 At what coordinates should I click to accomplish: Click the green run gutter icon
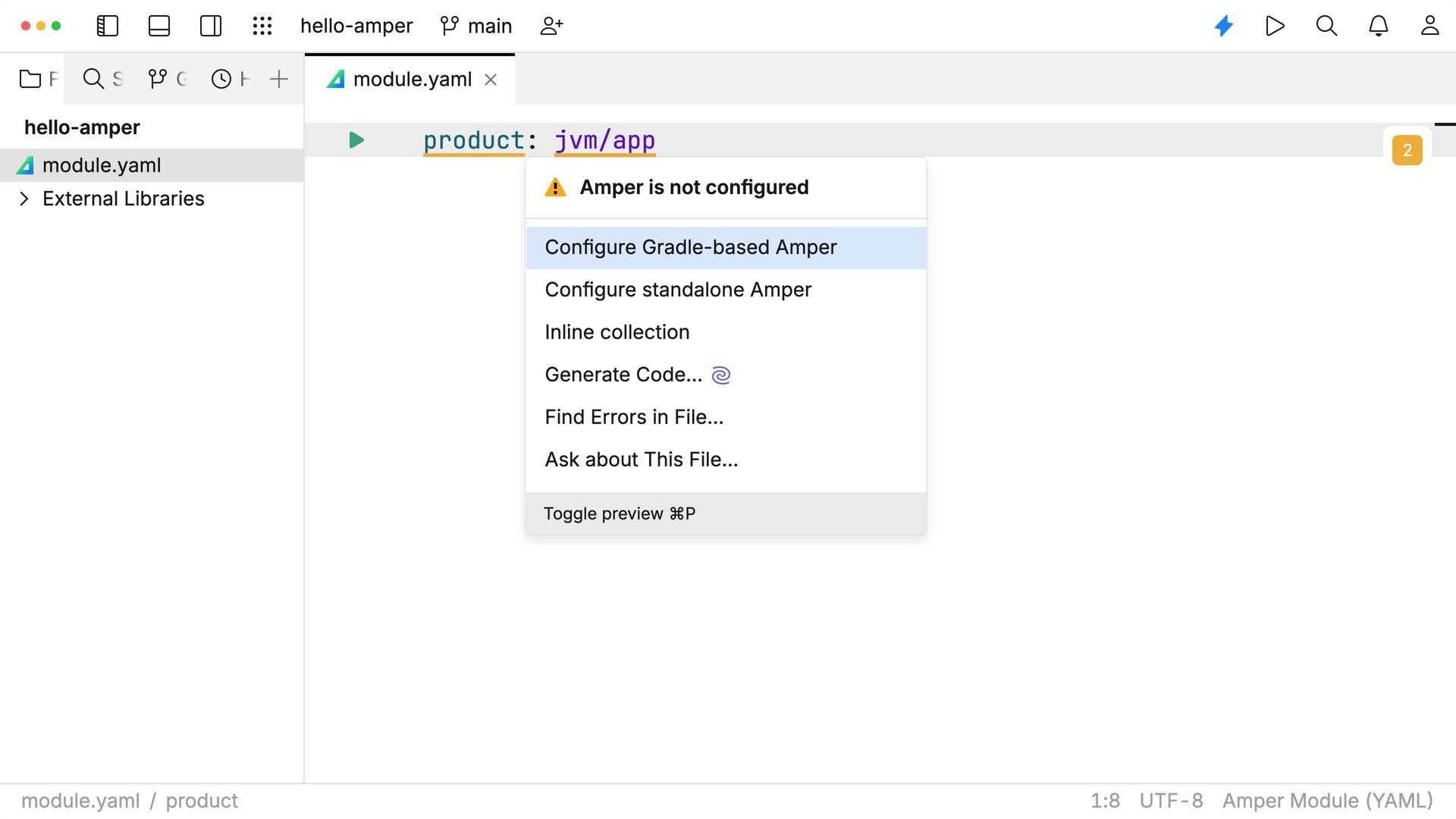pyautogui.click(x=356, y=140)
